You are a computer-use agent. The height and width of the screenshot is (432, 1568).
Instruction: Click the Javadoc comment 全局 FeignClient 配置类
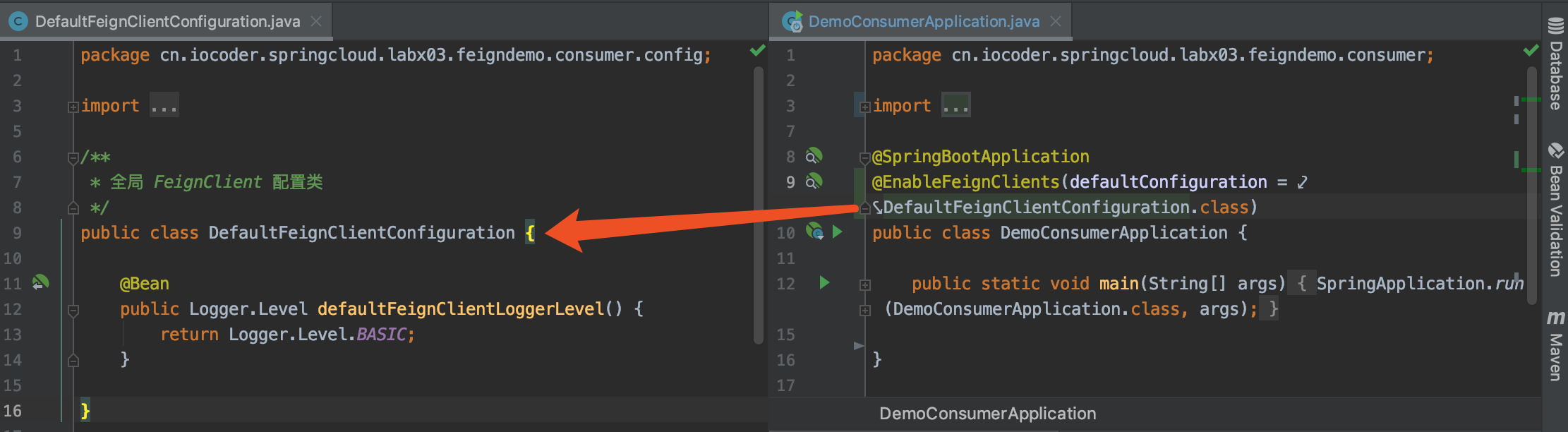pyautogui.click(x=216, y=182)
